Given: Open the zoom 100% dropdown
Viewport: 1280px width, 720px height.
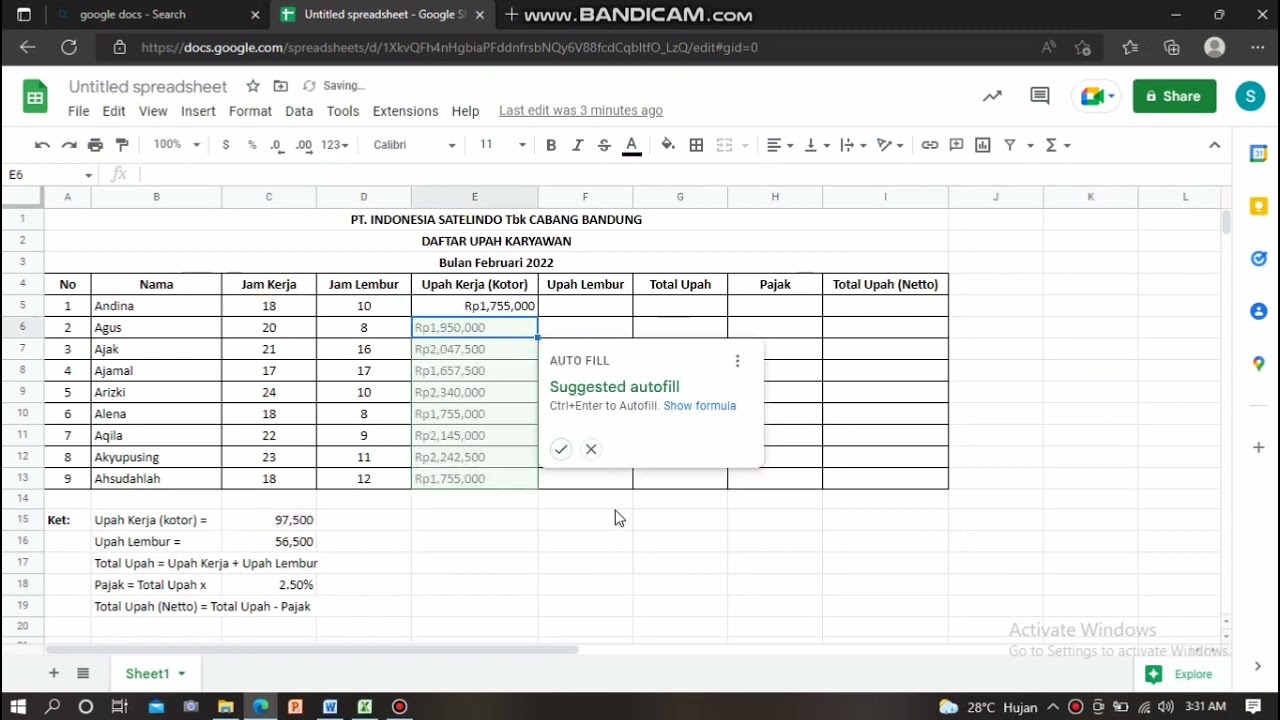Looking at the screenshot, I should point(176,145).
